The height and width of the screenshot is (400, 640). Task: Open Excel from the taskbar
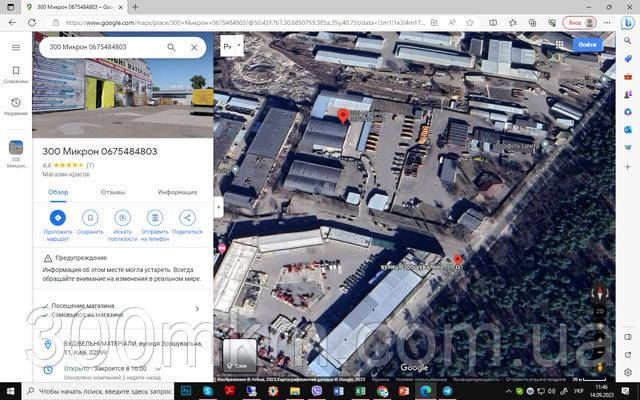(360, 391)
